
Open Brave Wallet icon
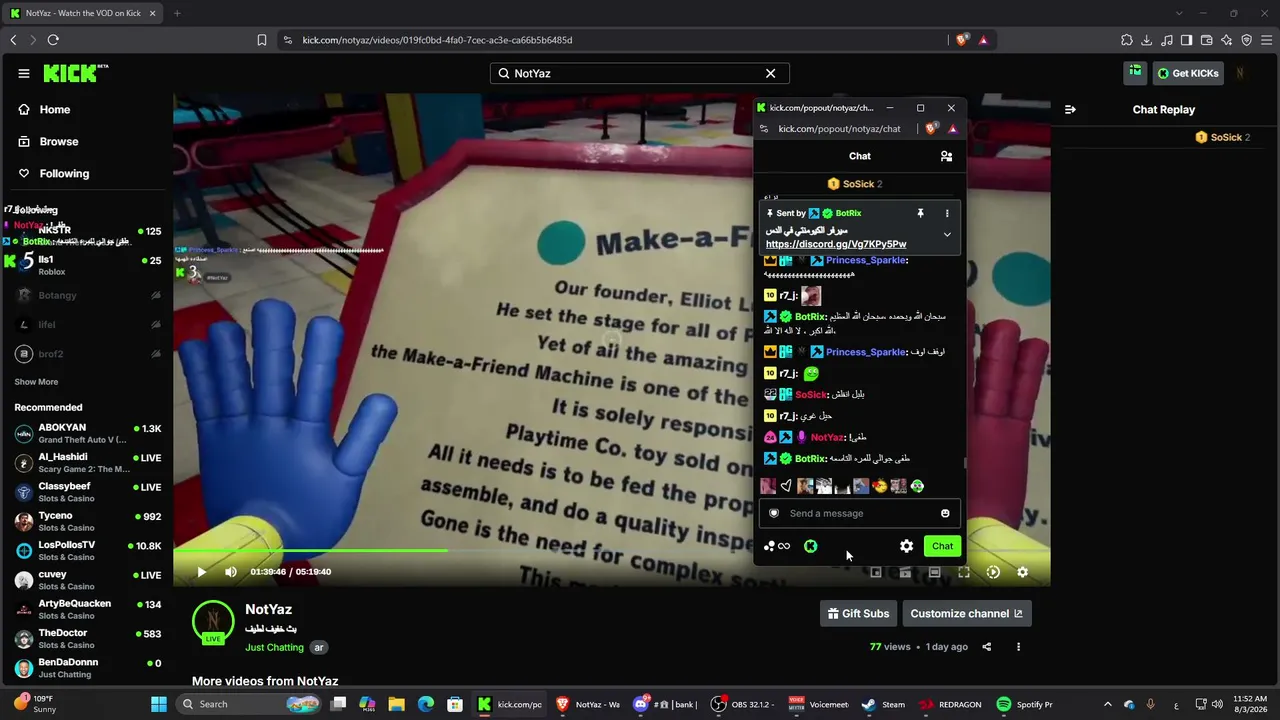pyautogui.click(x=1207, y=40)
